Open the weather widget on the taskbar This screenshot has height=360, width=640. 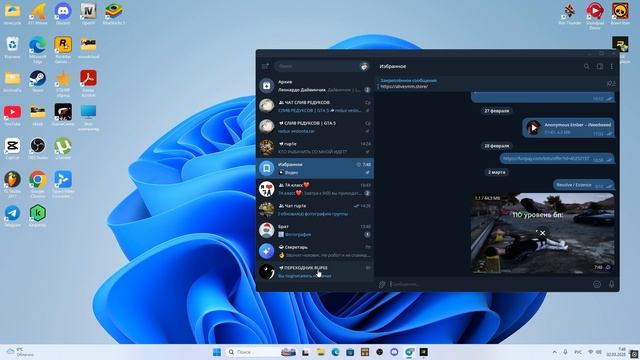[20, 352]
